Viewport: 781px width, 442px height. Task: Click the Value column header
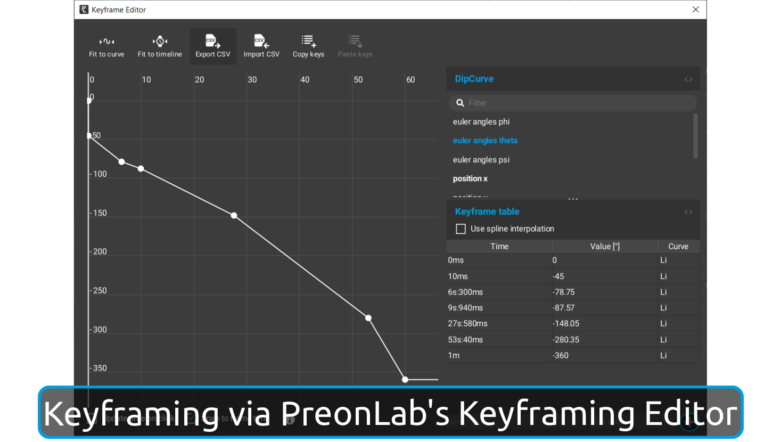click(x=606, y=246)
